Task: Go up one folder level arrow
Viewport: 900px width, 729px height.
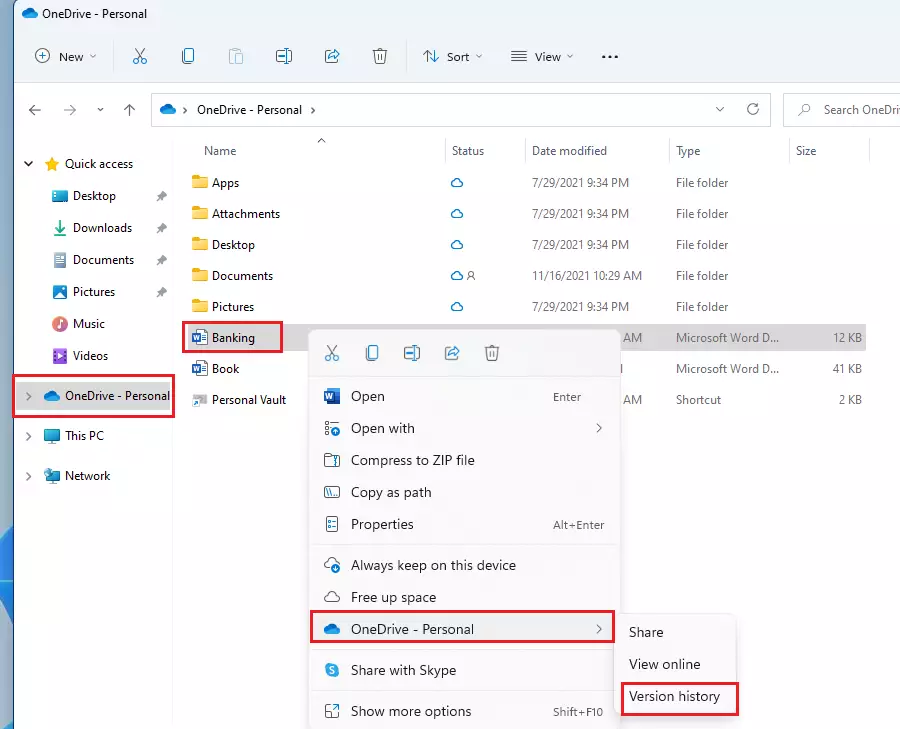Action: pyautogui.click(x=130, y=110)
